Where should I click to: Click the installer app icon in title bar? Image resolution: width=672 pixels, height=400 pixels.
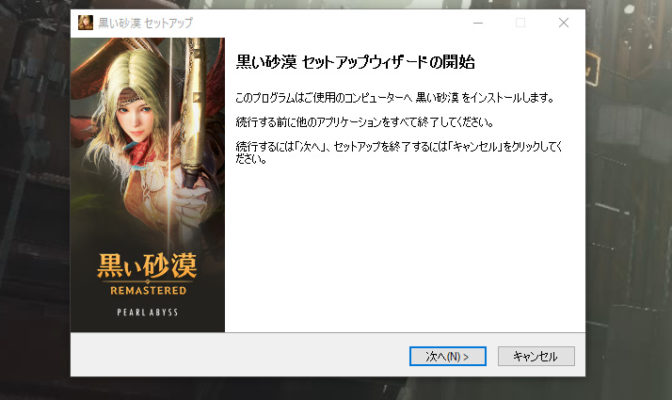coord(86,22)
